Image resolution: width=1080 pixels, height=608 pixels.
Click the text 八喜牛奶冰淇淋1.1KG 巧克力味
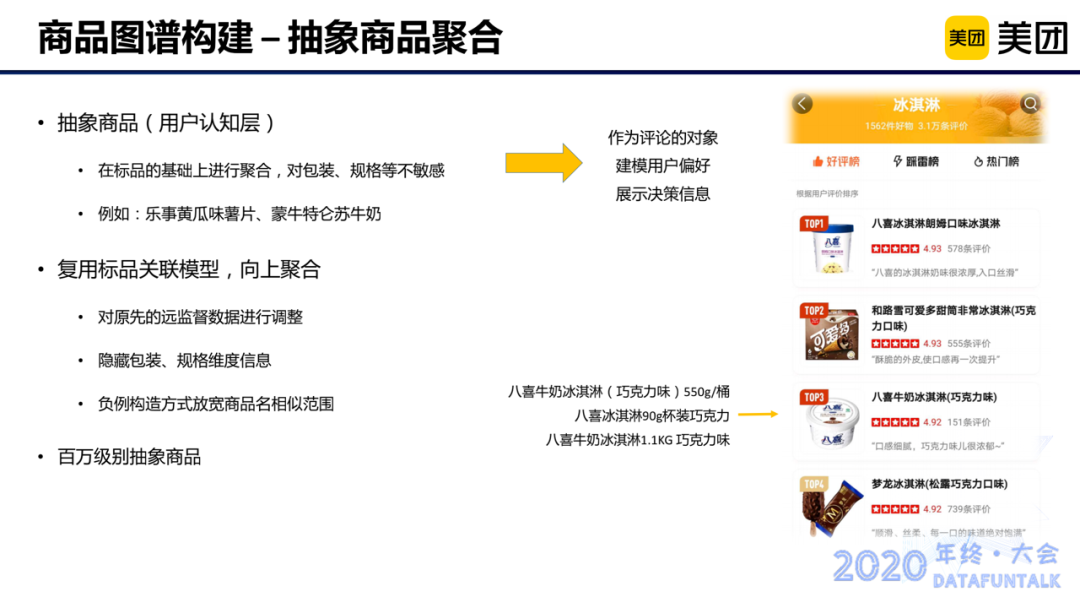tap(638, 440)
